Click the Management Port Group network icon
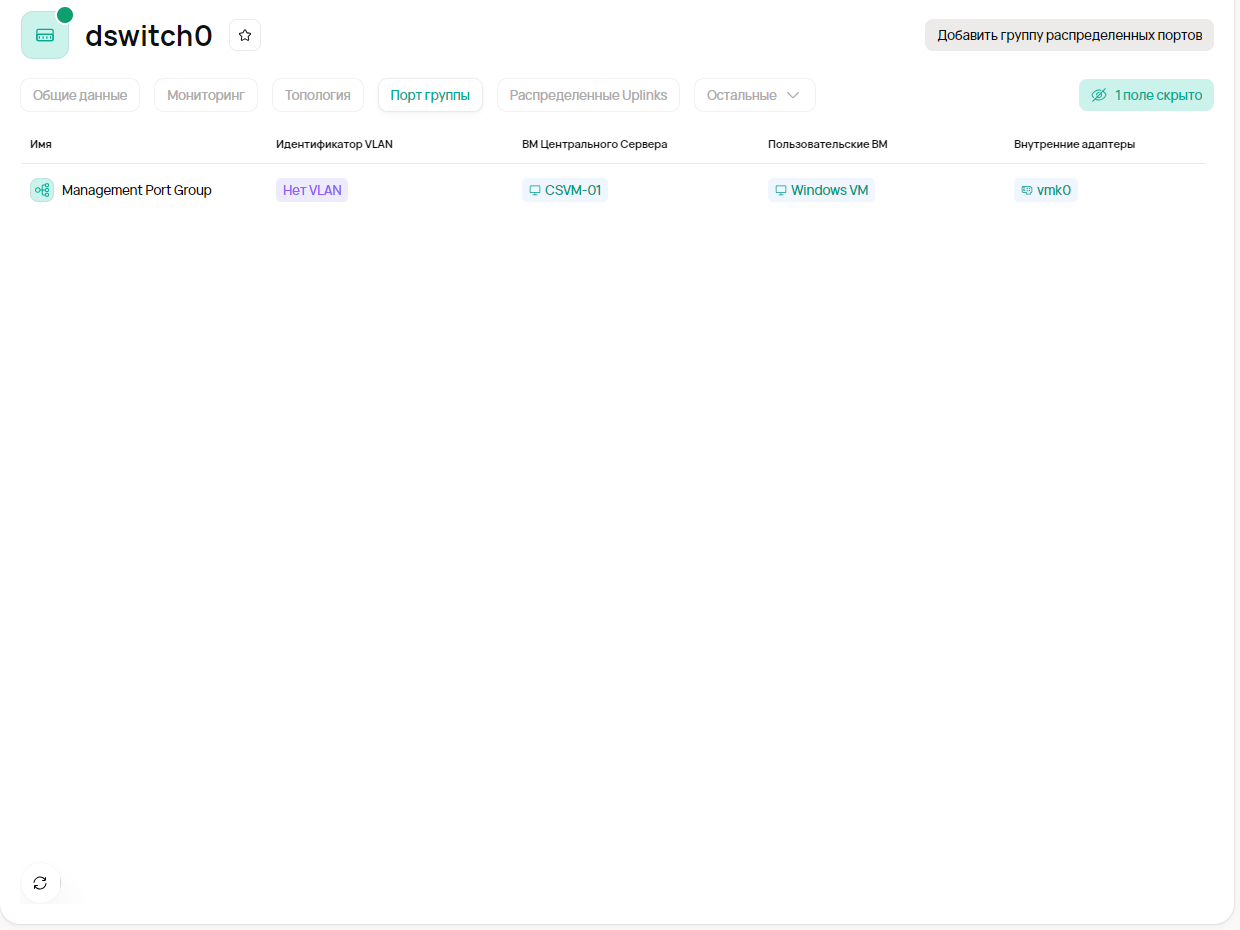Viewport: 1240px width, 930px height. pyautogui.click(x=42, y=190)
